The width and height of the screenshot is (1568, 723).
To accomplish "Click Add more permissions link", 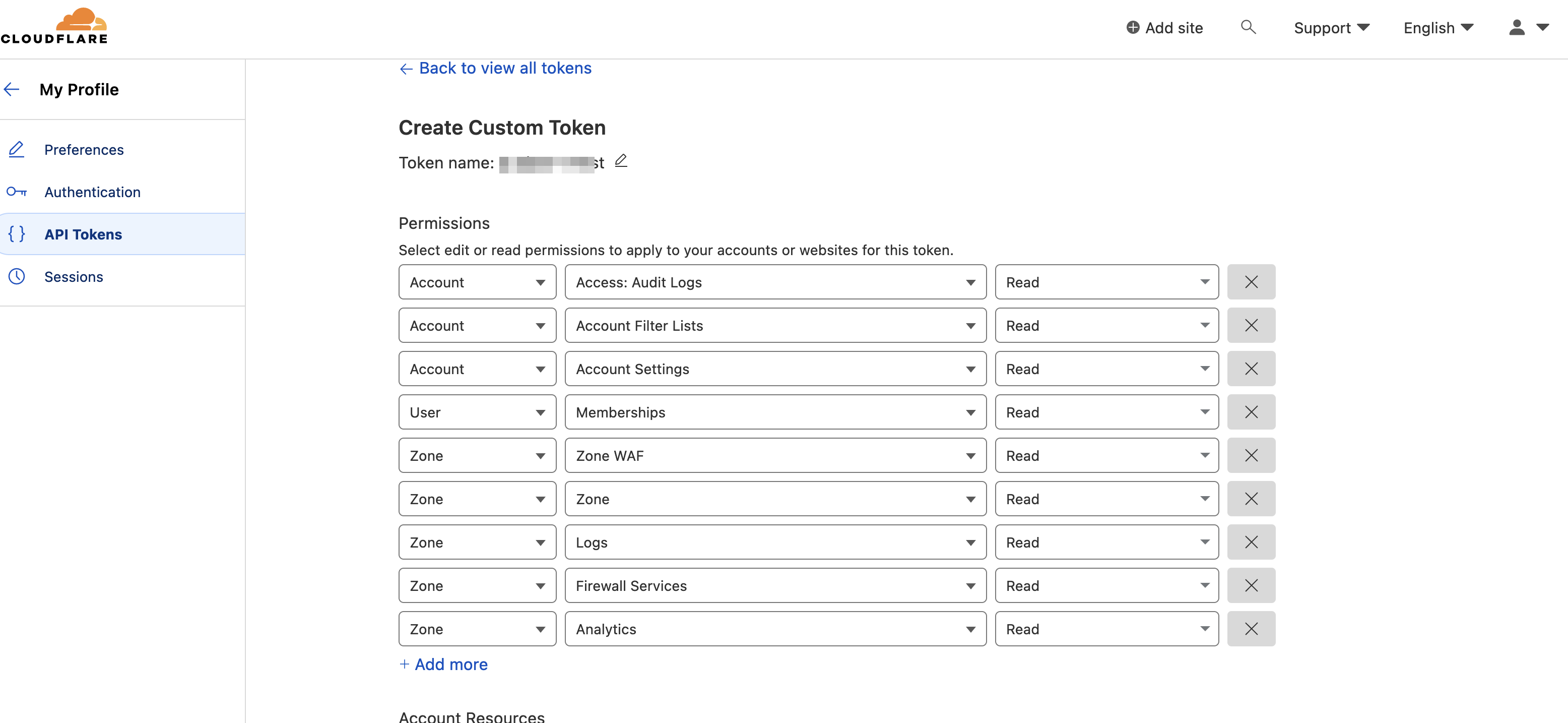I will (x=444, y=663).
